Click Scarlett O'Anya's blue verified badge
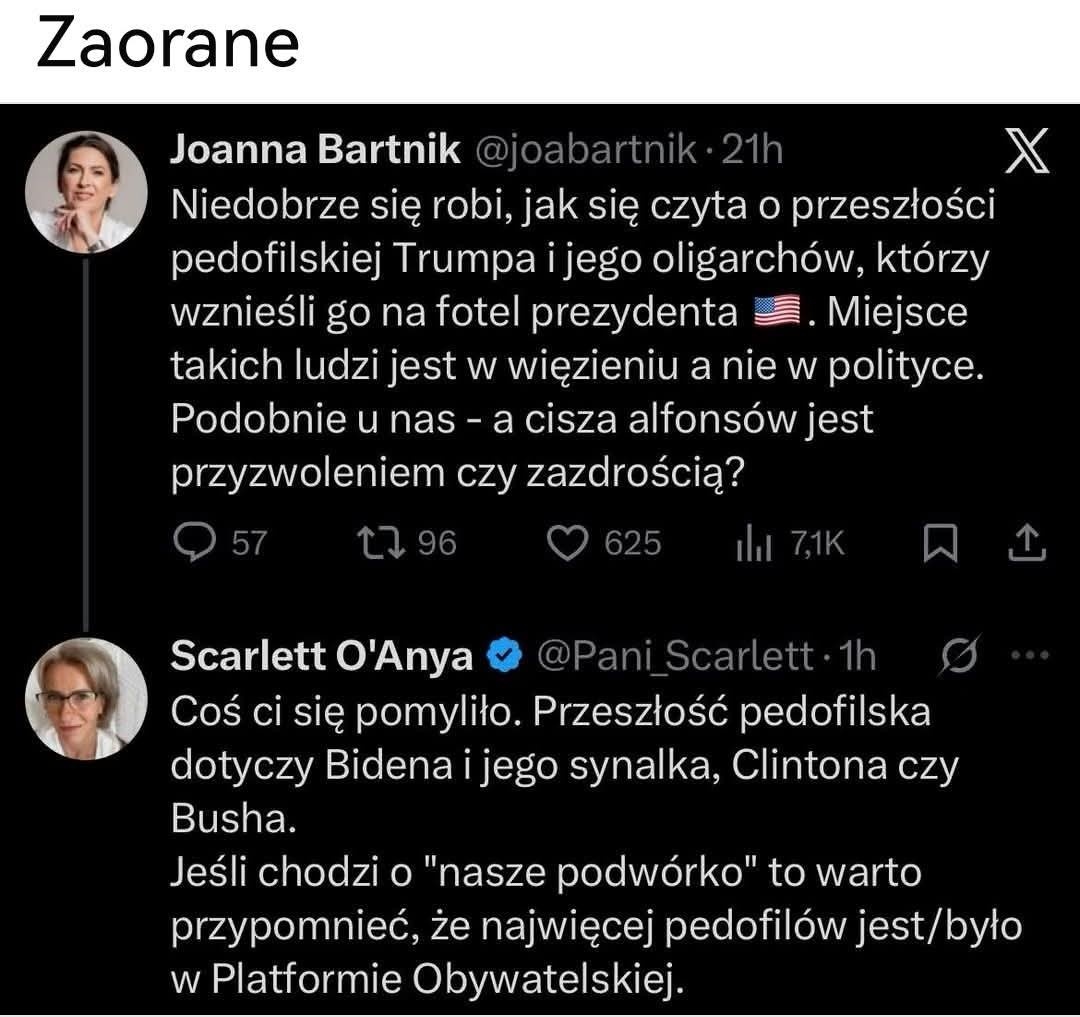The height and width of the screenshot is (1017, 1080). tap(503, 657)
